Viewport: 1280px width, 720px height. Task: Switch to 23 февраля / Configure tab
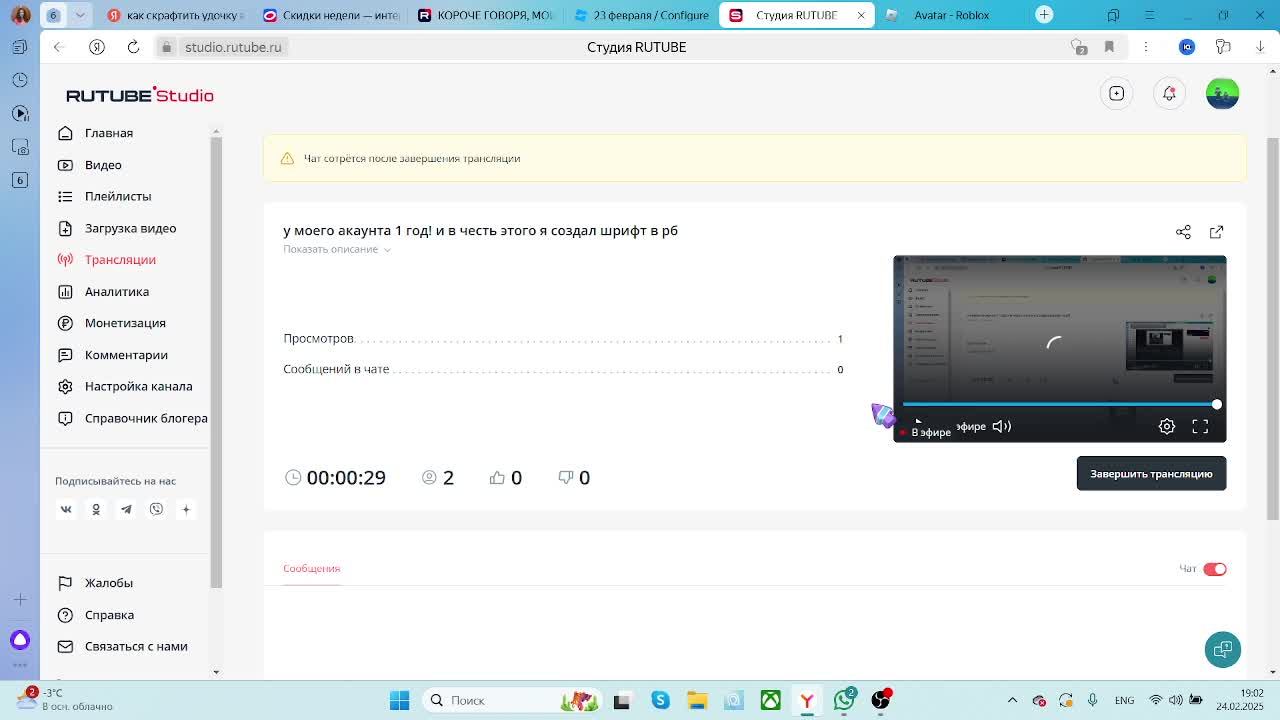(641, 15)
